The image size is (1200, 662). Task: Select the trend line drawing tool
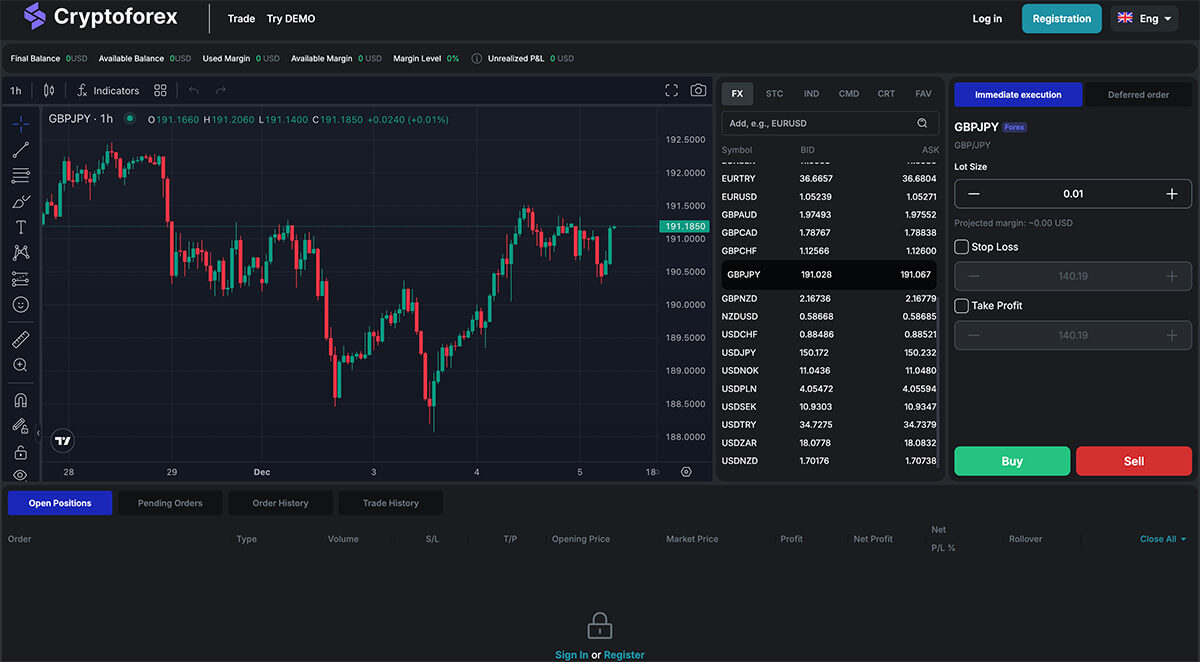click(x=20, y=150)
